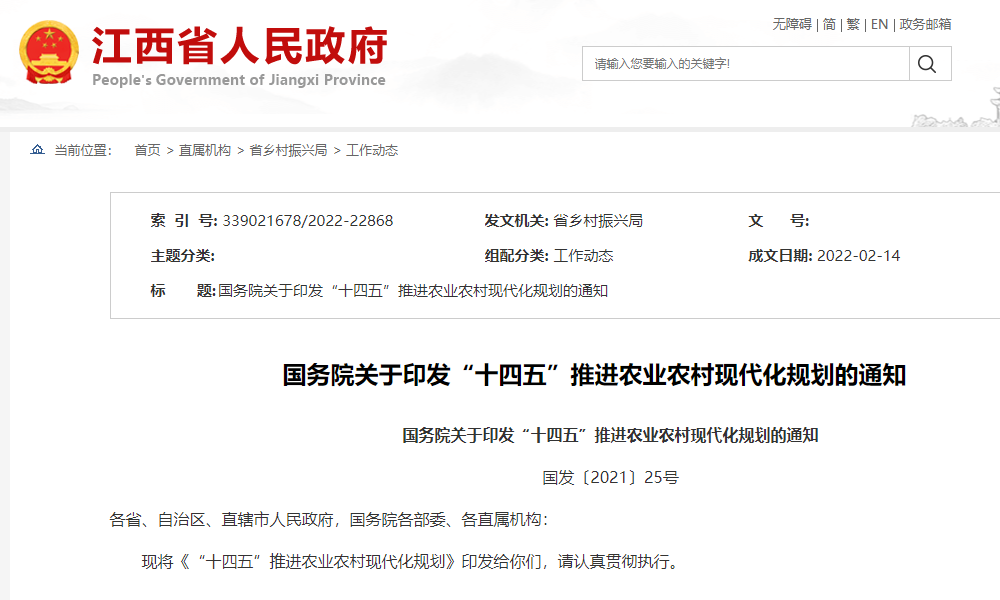Viewport: 1000px width, 600px height.
Task: Click the home icon beside 当前位置
Action: click(38, 150)
